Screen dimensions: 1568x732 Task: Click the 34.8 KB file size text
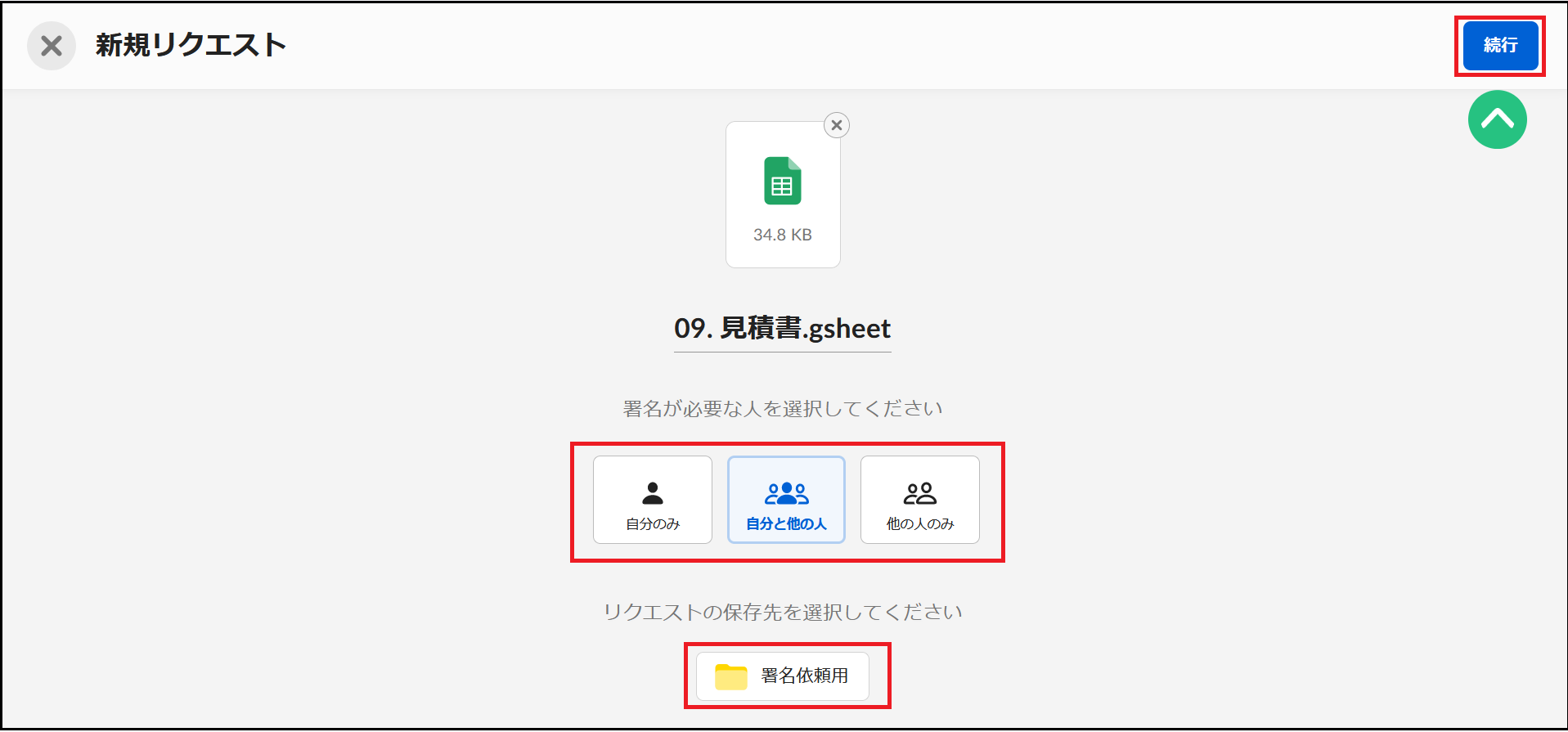coord(783,235)
